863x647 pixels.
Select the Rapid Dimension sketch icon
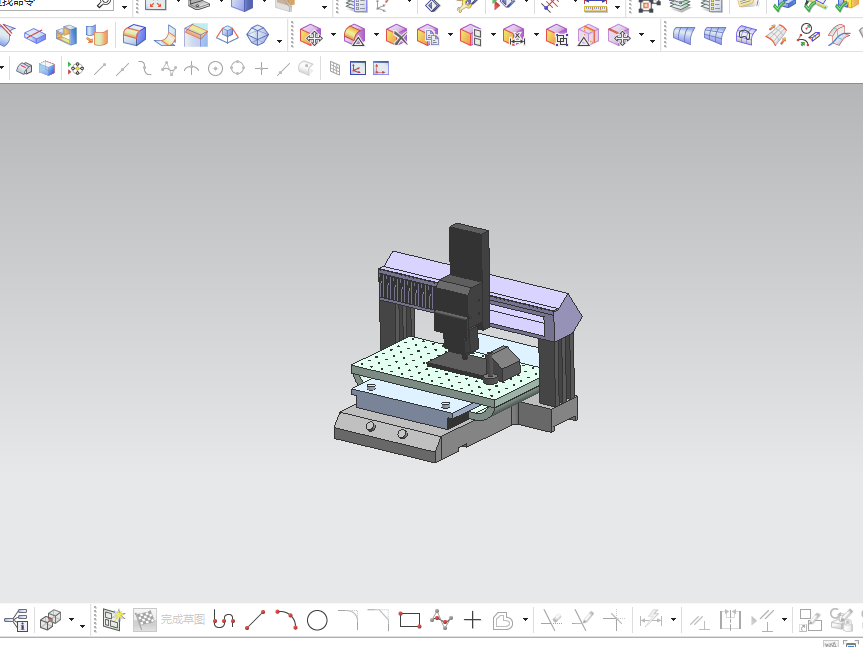point(651,620)
